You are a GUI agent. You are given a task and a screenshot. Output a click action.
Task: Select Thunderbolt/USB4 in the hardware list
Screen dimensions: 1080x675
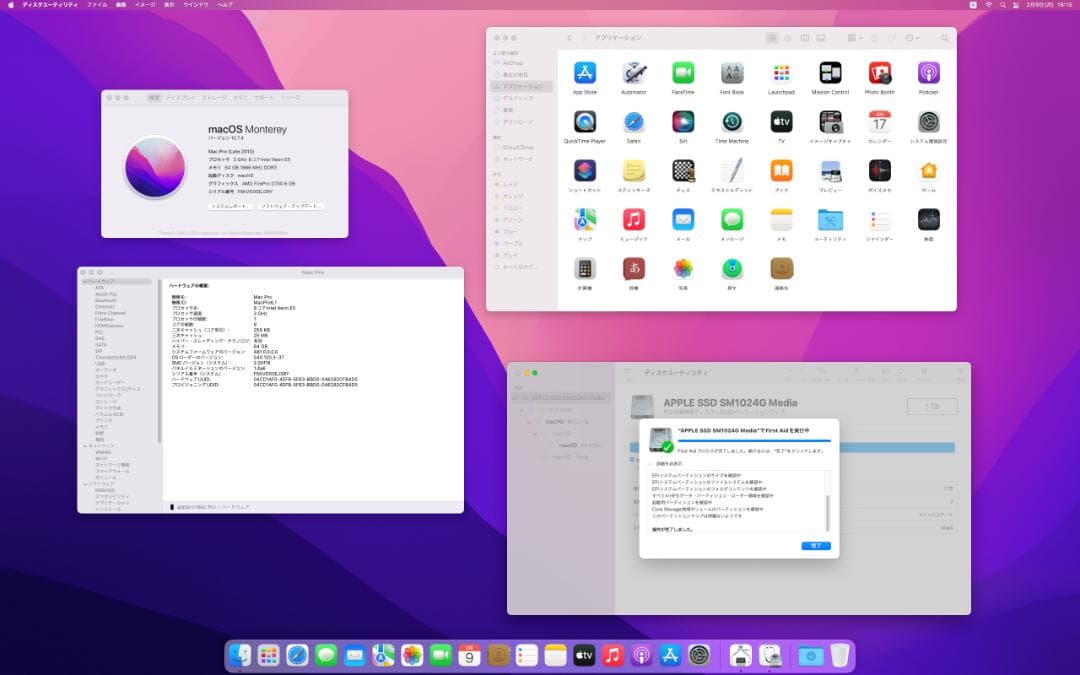115,357
